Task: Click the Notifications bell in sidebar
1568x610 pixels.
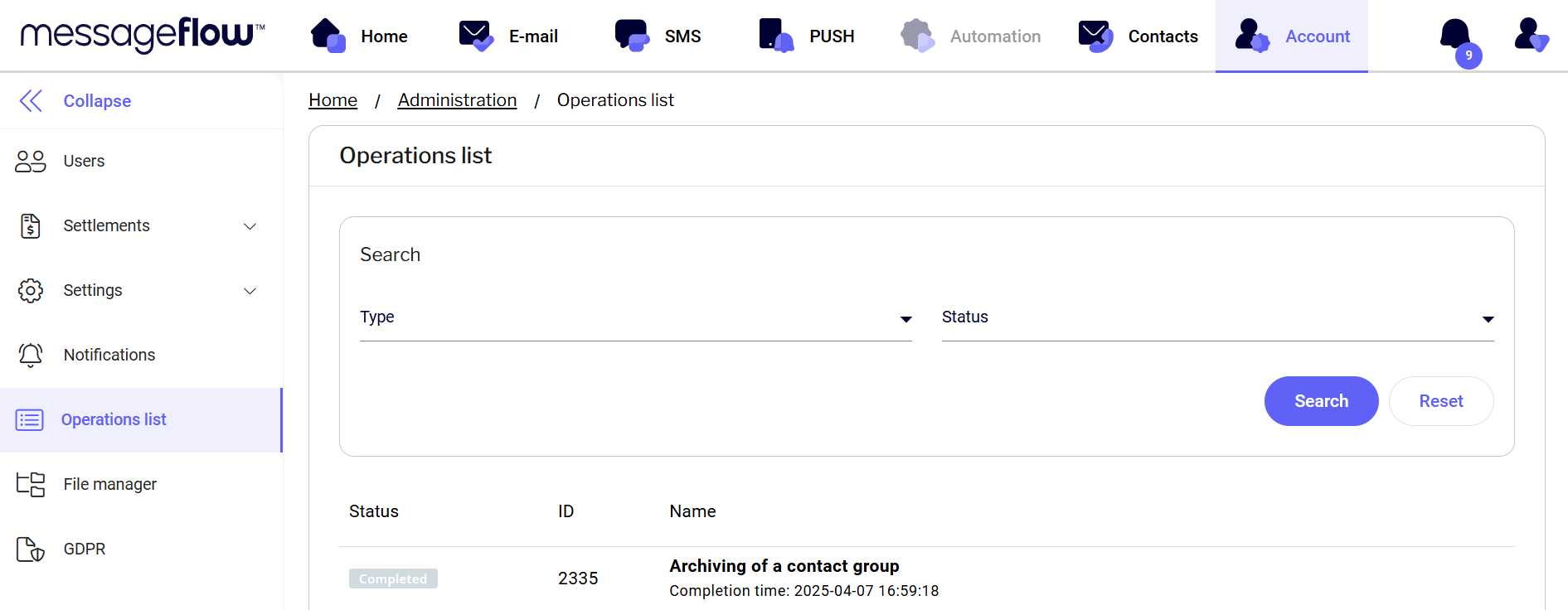Action: (x=31, y=355)
